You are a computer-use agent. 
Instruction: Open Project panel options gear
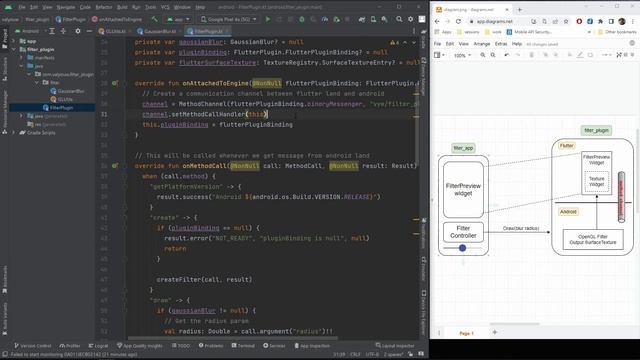click(x=78, y=31)
